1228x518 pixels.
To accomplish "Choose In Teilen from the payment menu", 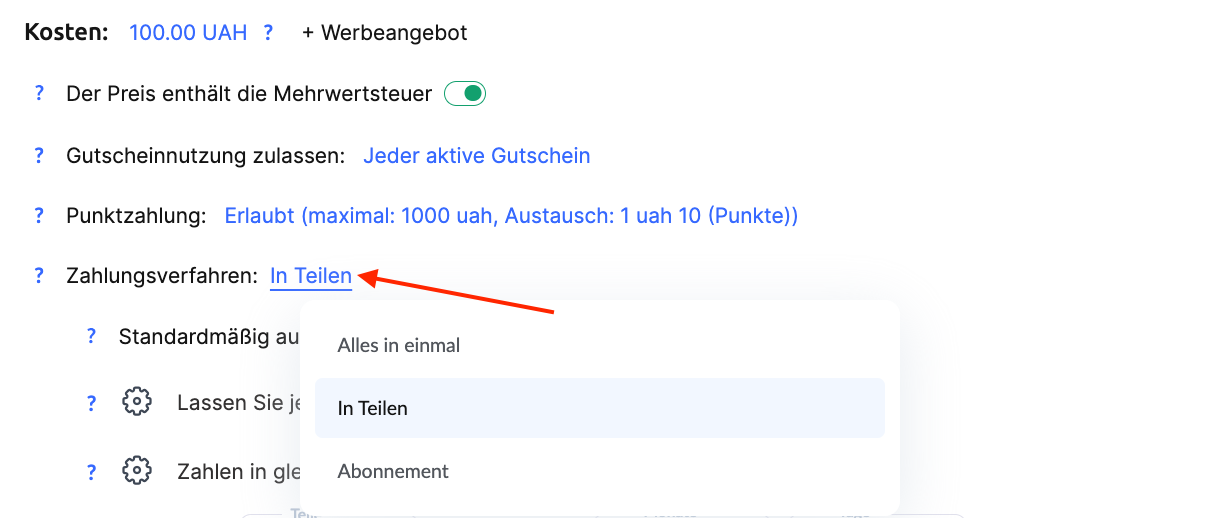I will click(x=373, y=408).
